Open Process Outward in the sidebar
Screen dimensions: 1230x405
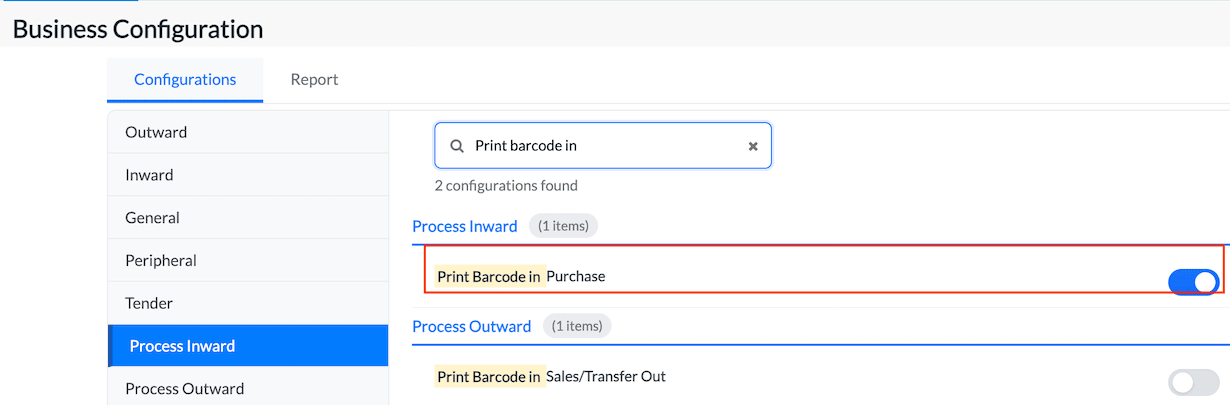[x=184, y=388]
